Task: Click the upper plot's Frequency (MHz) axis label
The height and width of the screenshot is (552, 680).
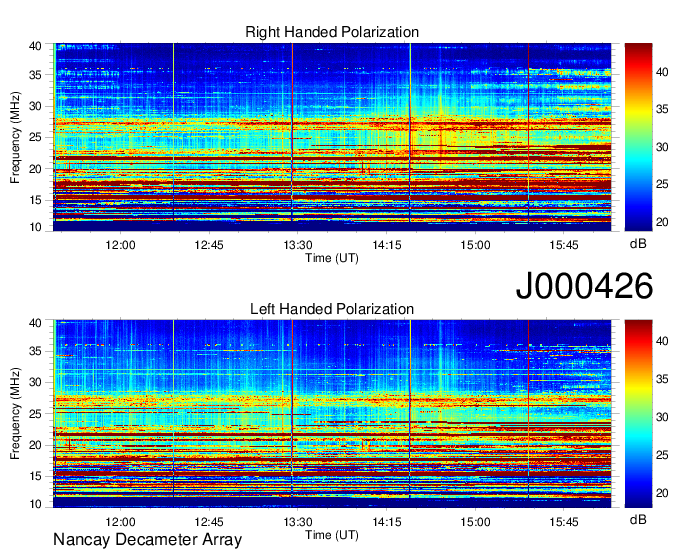Action: pos(15,137)
